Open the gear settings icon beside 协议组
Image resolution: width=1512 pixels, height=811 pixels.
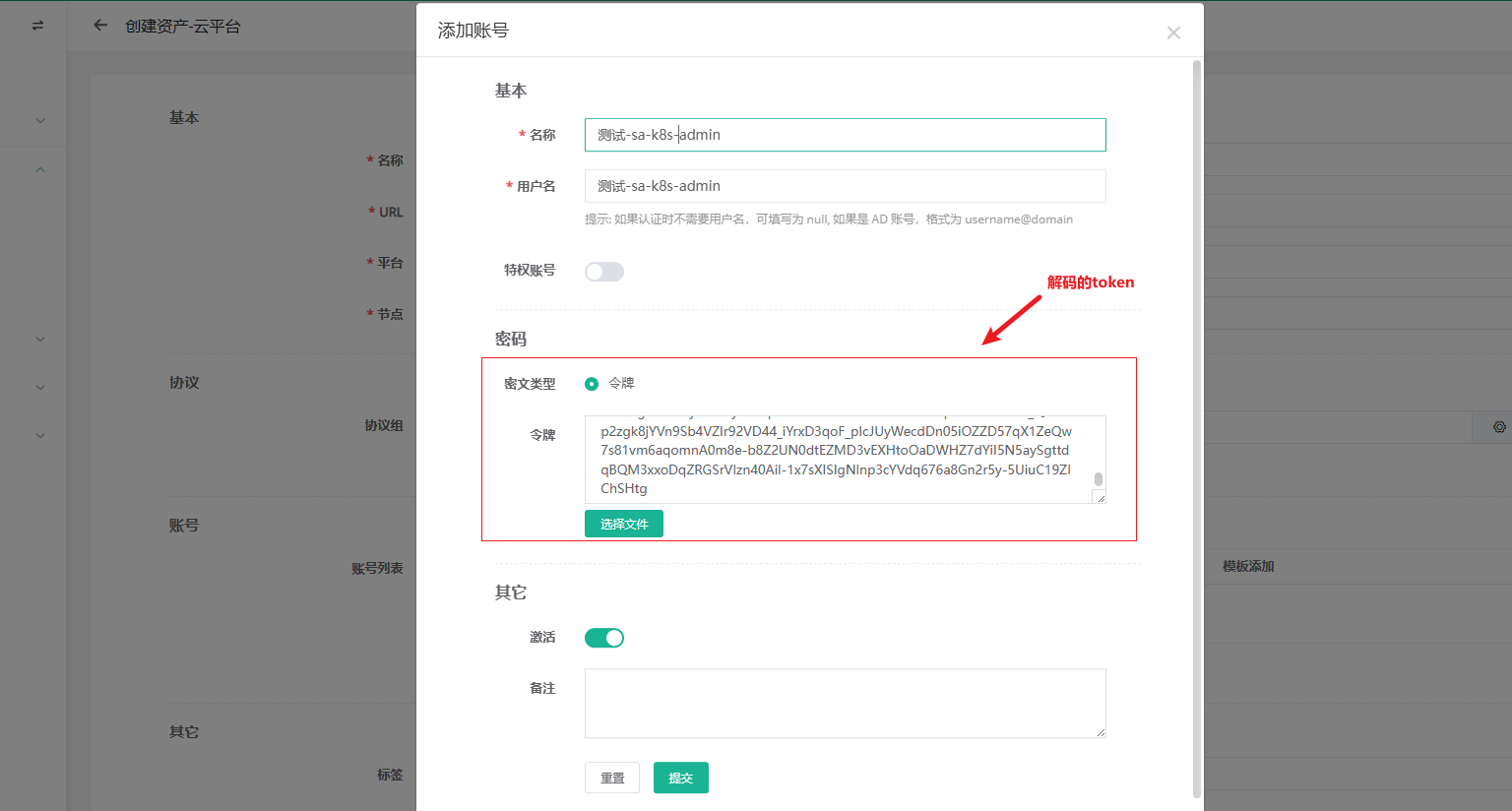click(x=1499, y=427)
